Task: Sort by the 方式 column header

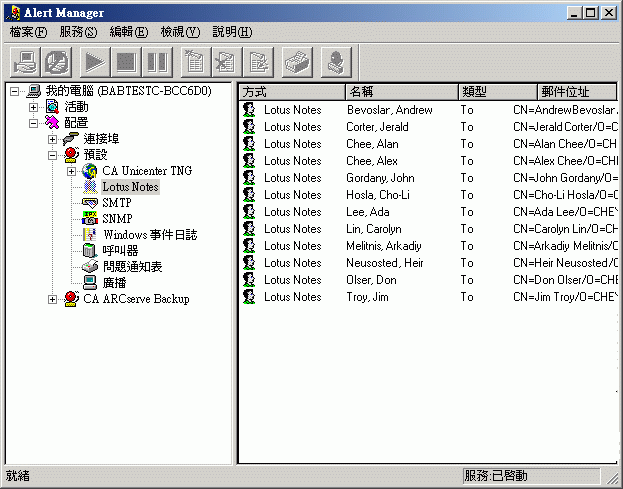Action: tap(292, 92)
